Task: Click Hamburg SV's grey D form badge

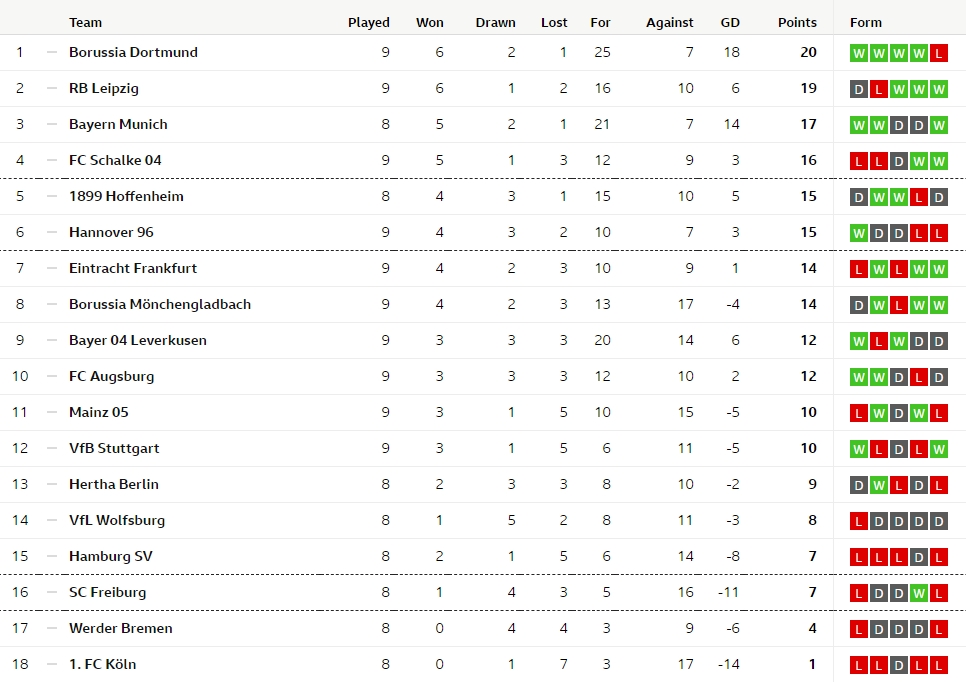Action: point(918,557)
